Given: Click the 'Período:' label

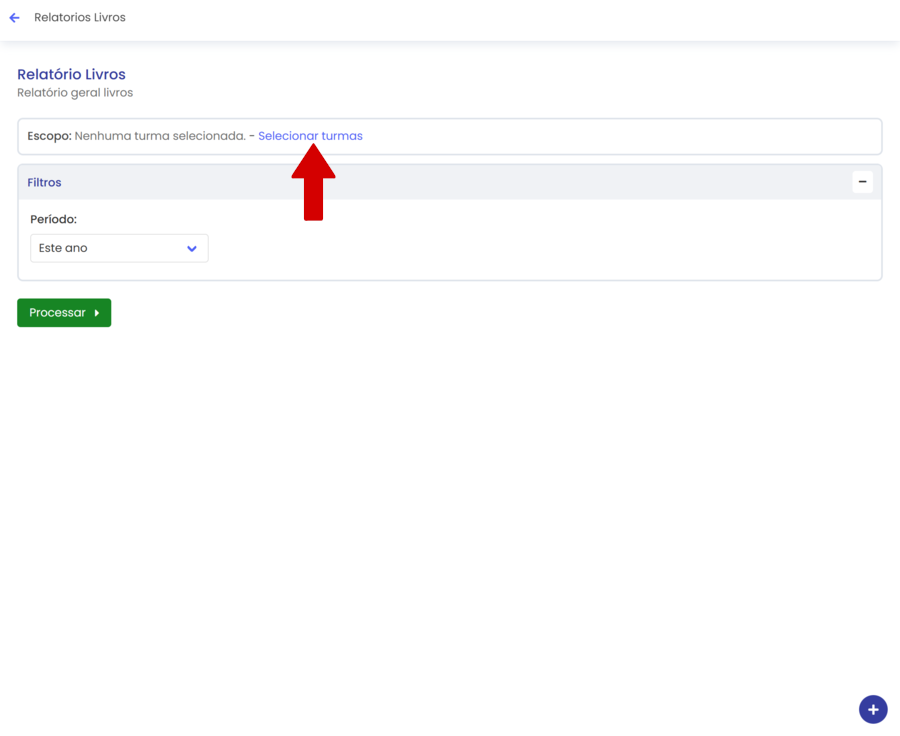Looking at the screenshot, I should tap(53, 219).
